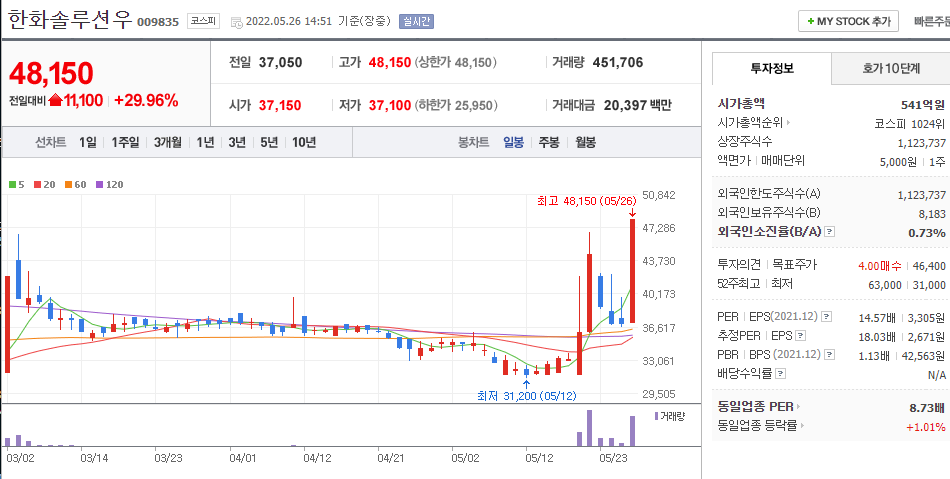
Task: Click the 목표주가 link
Action: point(794,265)
